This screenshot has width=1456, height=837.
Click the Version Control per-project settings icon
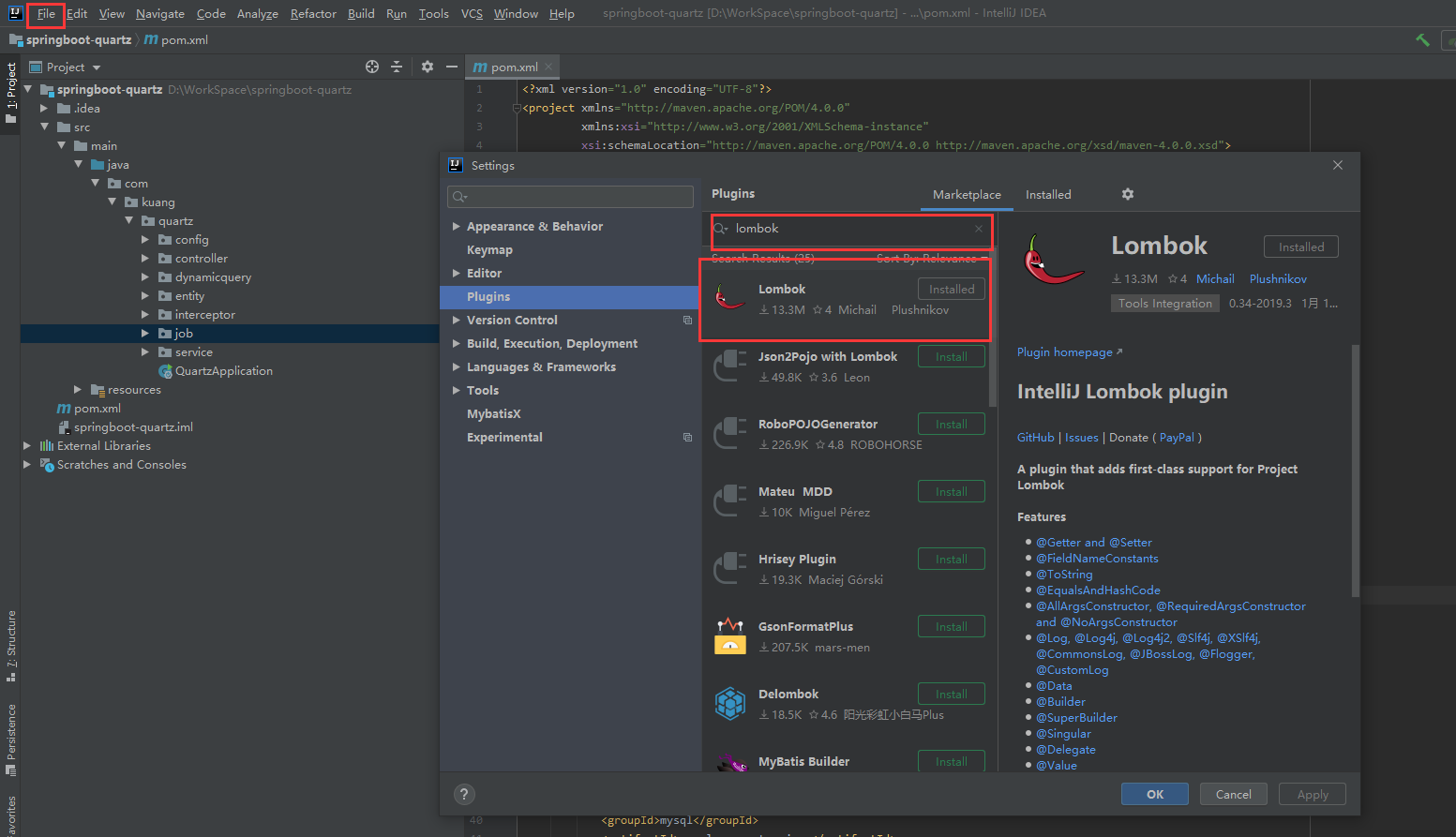click(x=687, y=321)
